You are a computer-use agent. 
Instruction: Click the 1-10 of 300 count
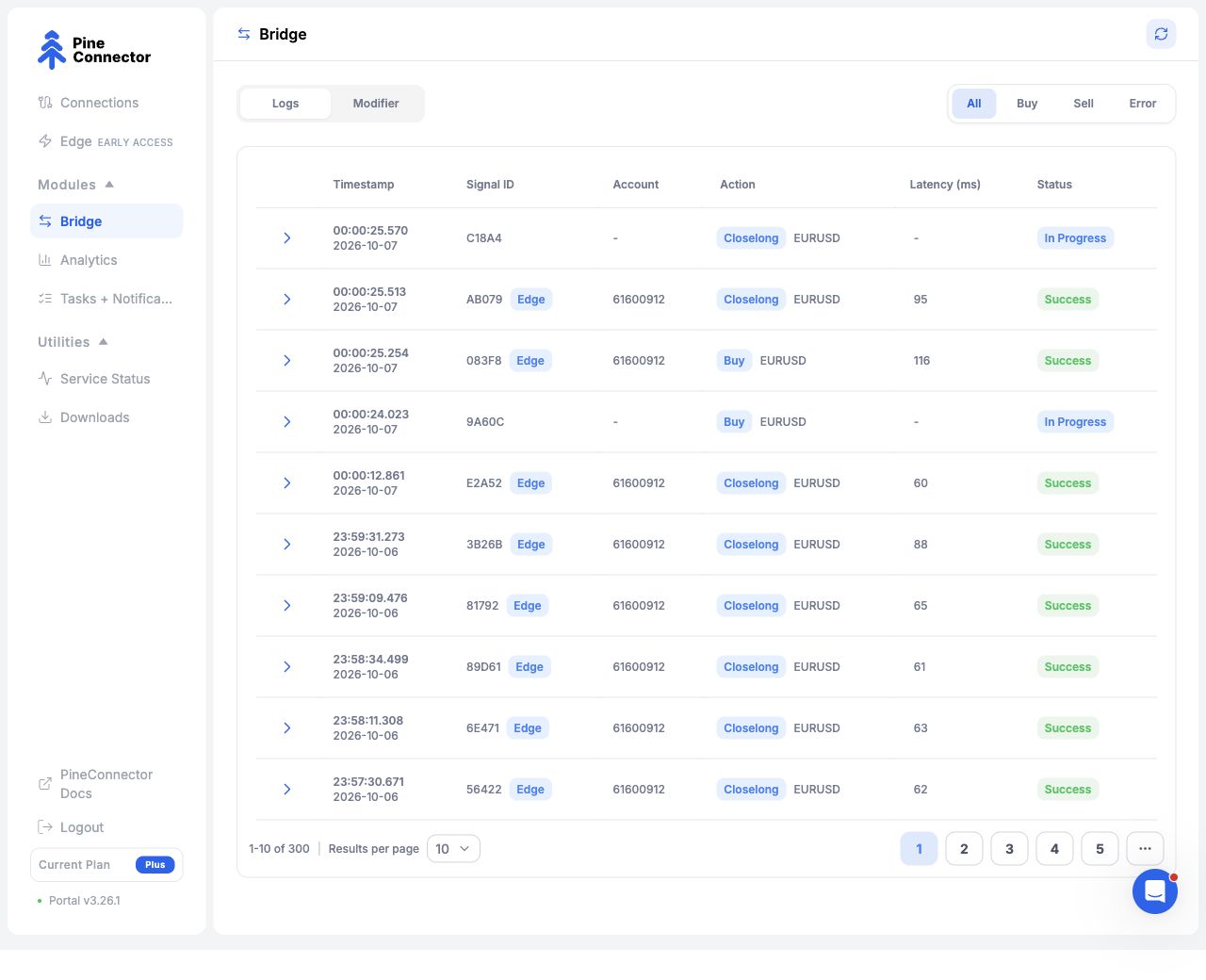click(279, 849)
